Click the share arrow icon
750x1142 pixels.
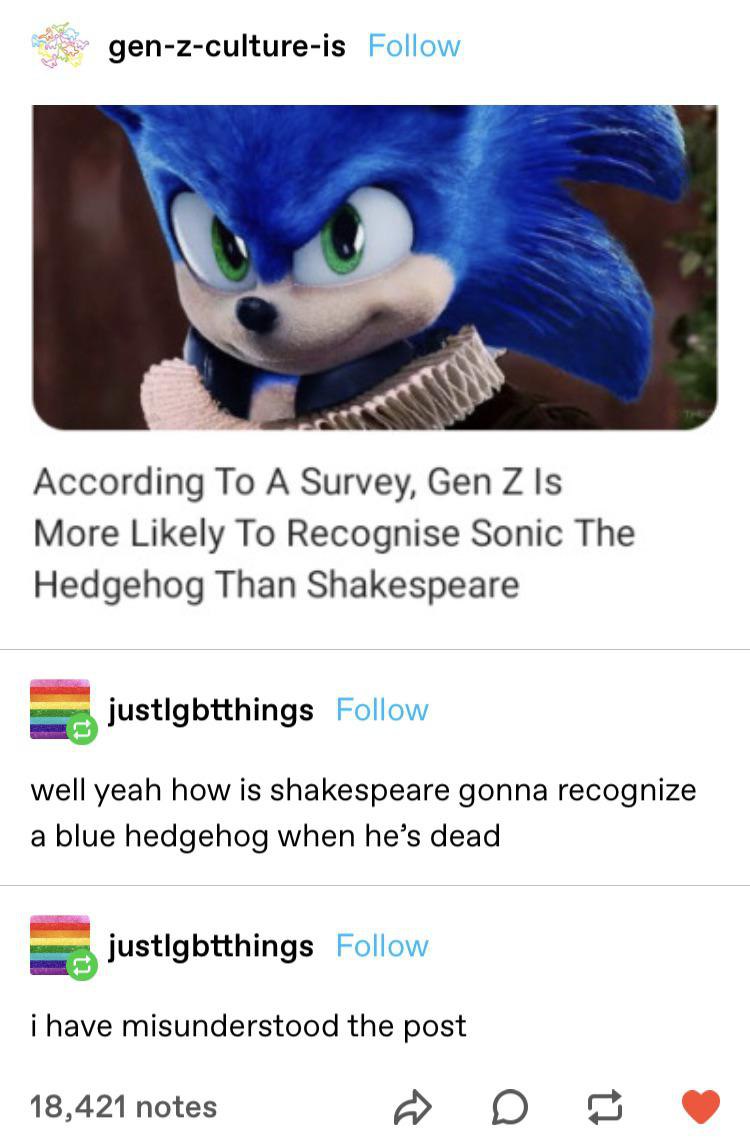tap(412, 1108)
